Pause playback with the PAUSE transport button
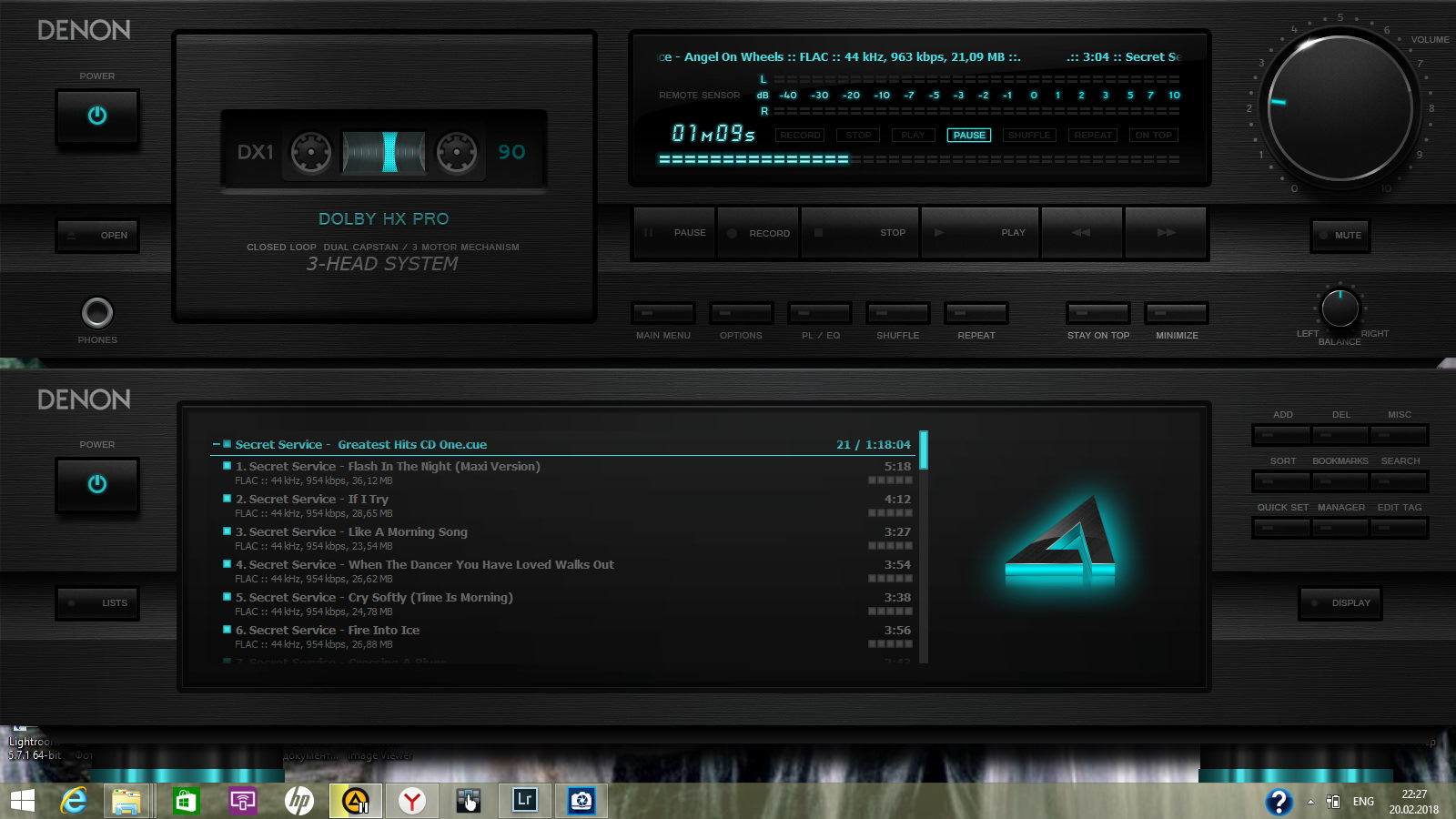The image size is (1456, 819). tap(674, 233)
